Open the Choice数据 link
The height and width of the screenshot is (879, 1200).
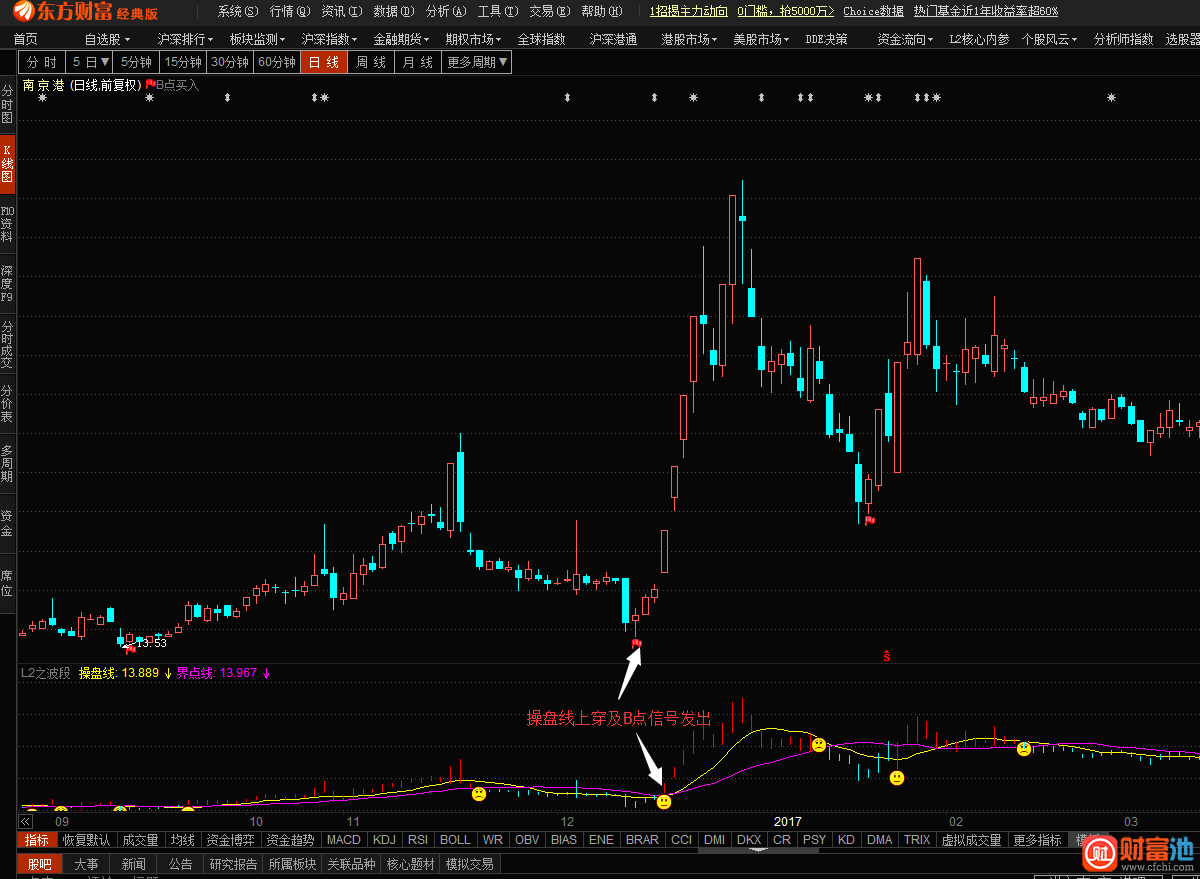pyautogui.click(x=873, y=11)
